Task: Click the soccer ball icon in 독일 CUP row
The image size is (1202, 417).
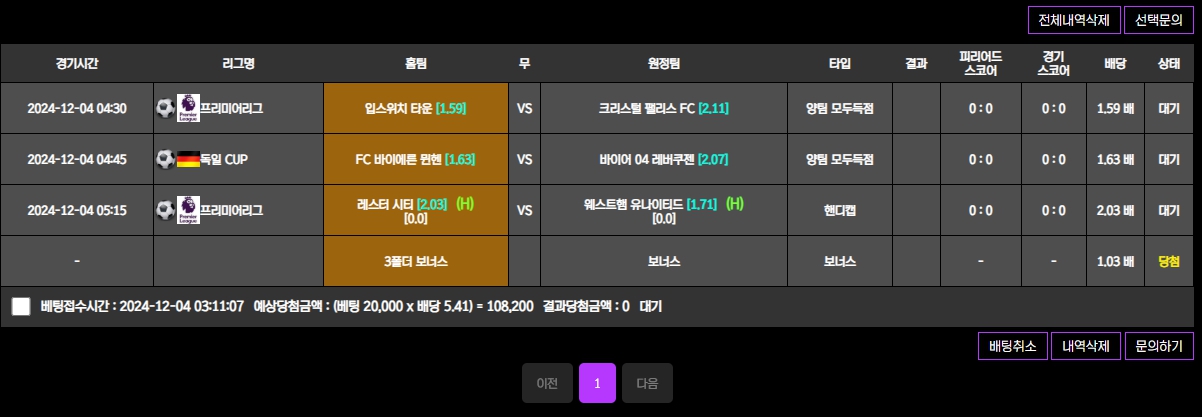Action: (x=165, y=159)
